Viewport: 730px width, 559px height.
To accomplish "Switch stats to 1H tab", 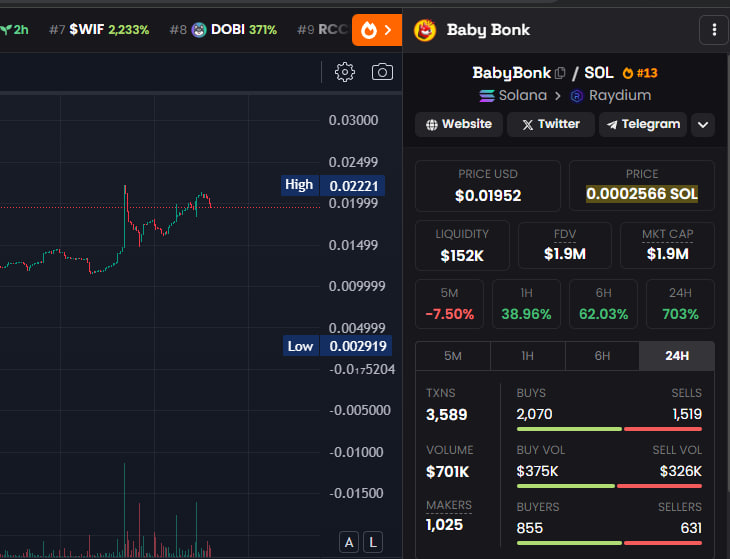I will (527, 356).
